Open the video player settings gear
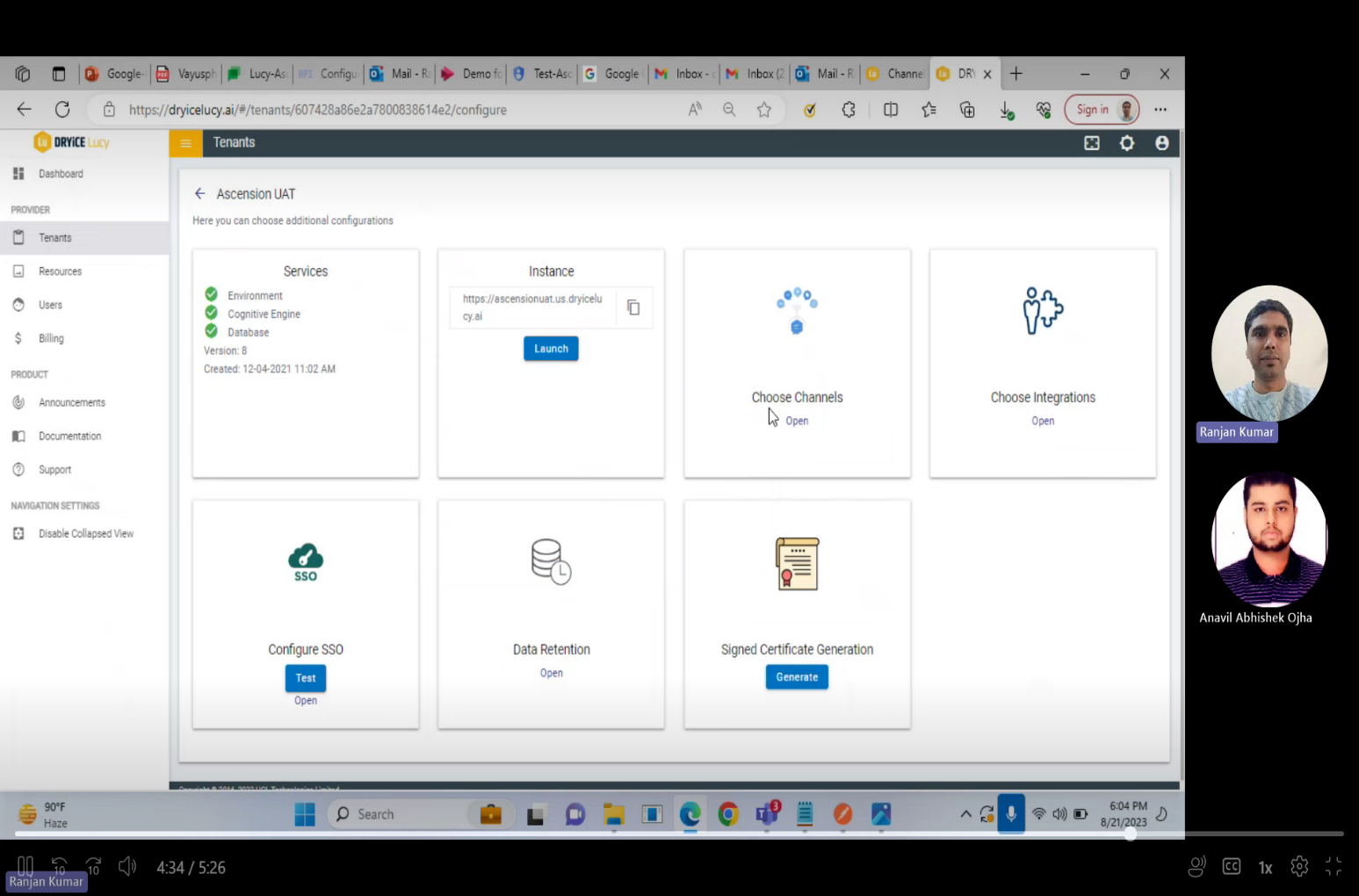Viewport: 1359px width, 896px height. click(x=1299, y=867)
